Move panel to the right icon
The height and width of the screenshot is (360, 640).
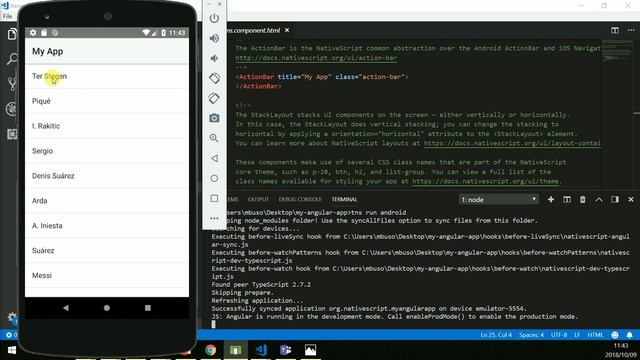[x=615, y=199]
